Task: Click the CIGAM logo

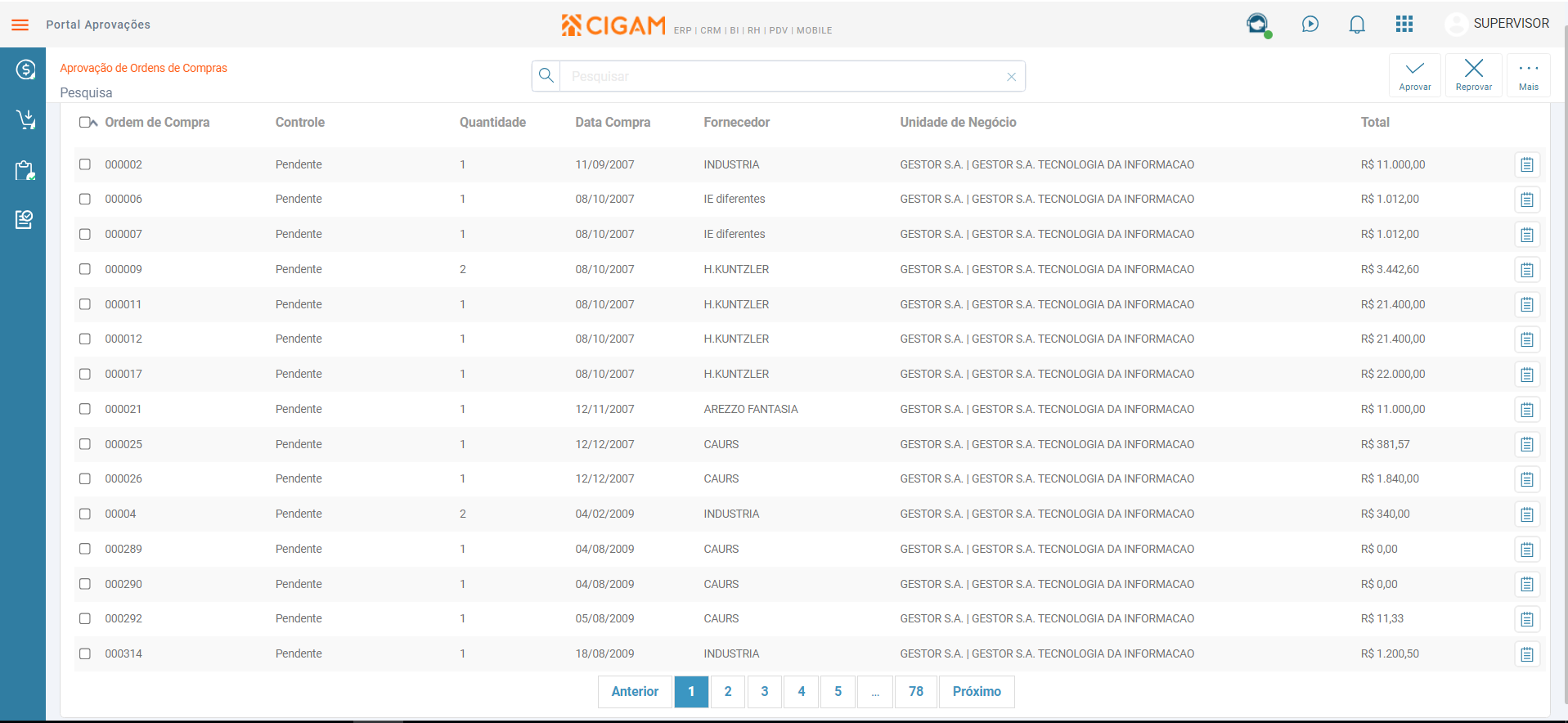Action: click(613, 25)
